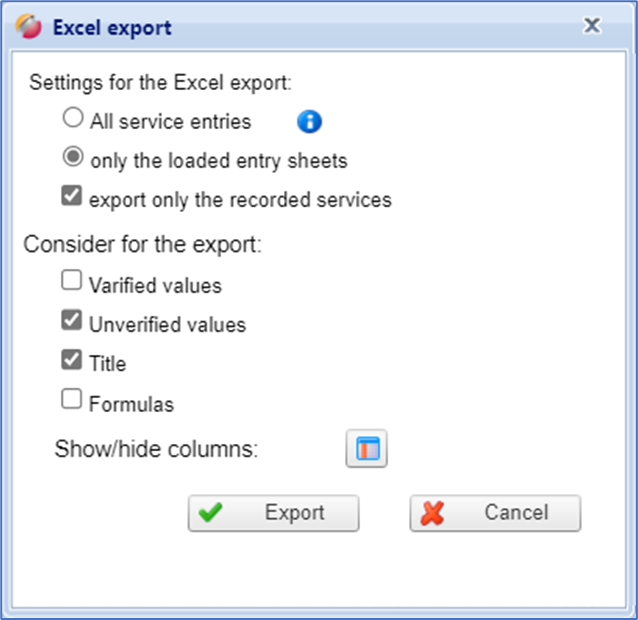Click the Excel export title bar text
Screen dimensions: 638x620
click(x=112, y=27)
